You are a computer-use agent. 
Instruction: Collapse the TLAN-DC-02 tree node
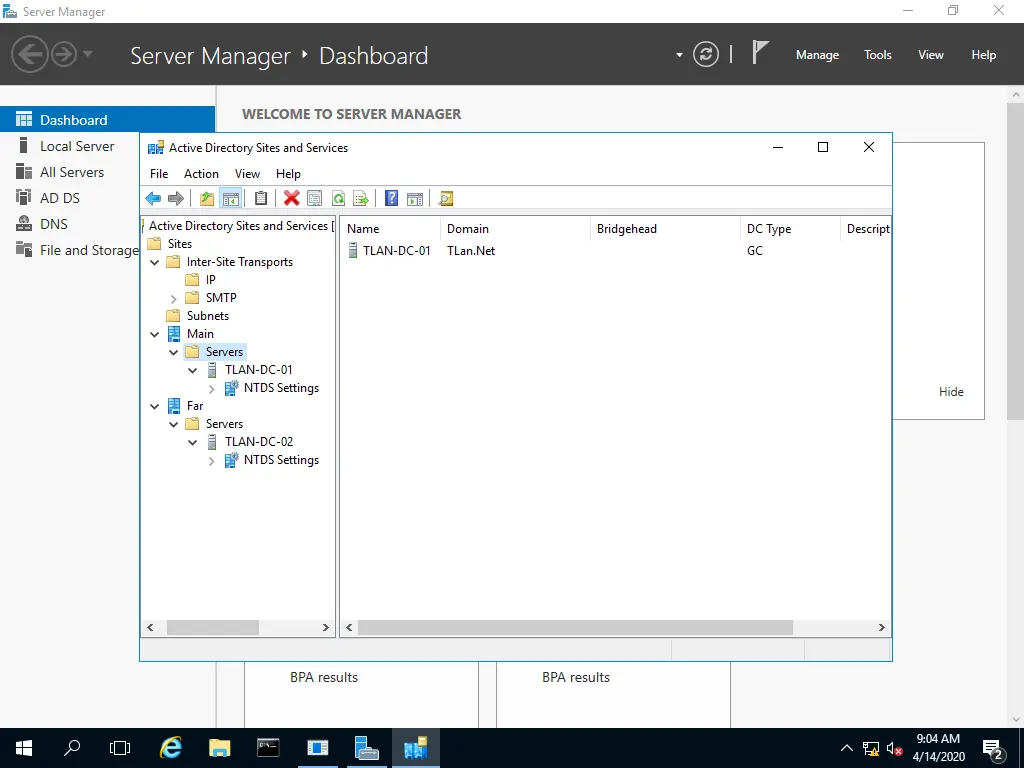tap(193, 443)
